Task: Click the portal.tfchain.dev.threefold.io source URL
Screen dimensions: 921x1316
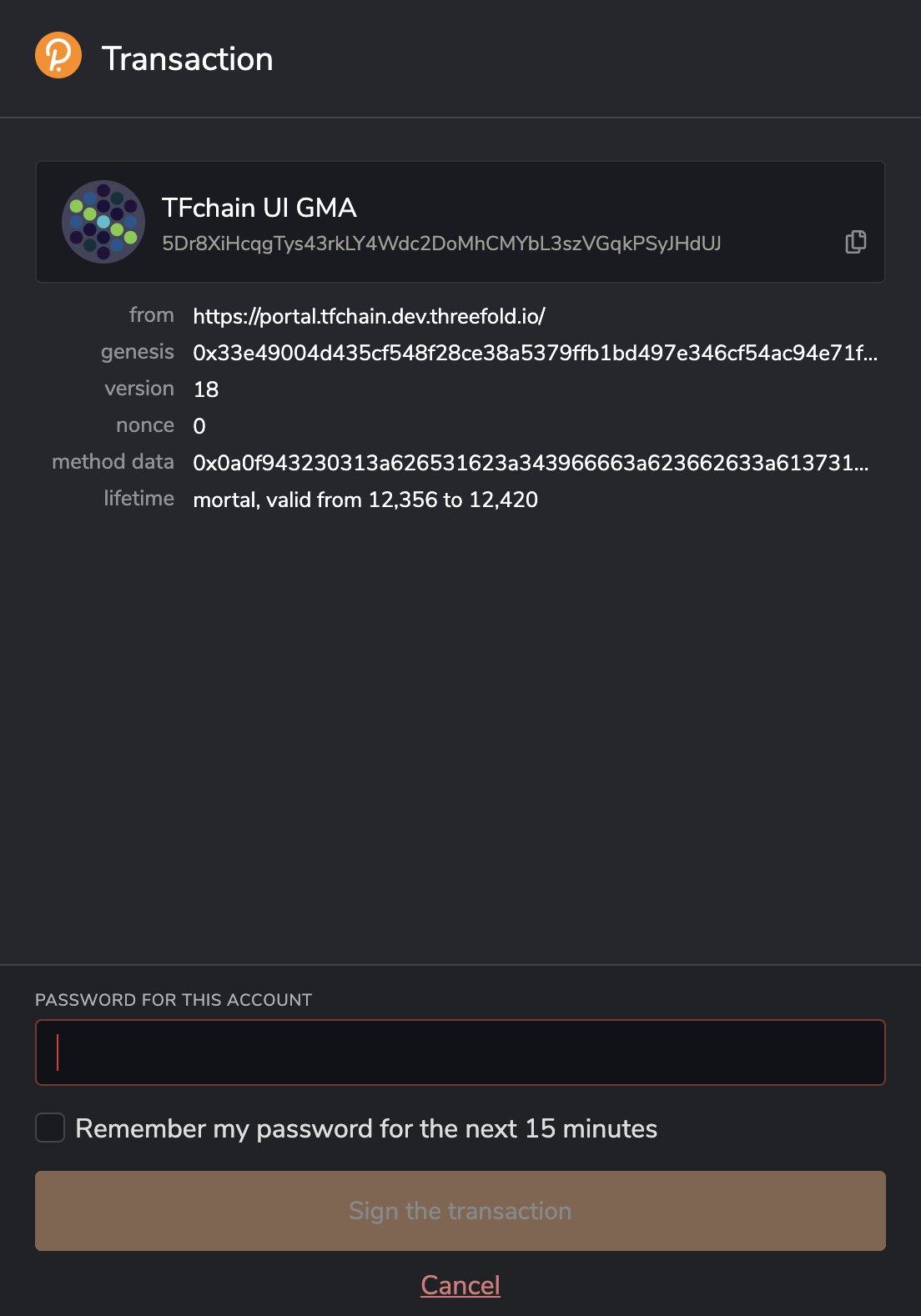Action: [x=369, y=316]
